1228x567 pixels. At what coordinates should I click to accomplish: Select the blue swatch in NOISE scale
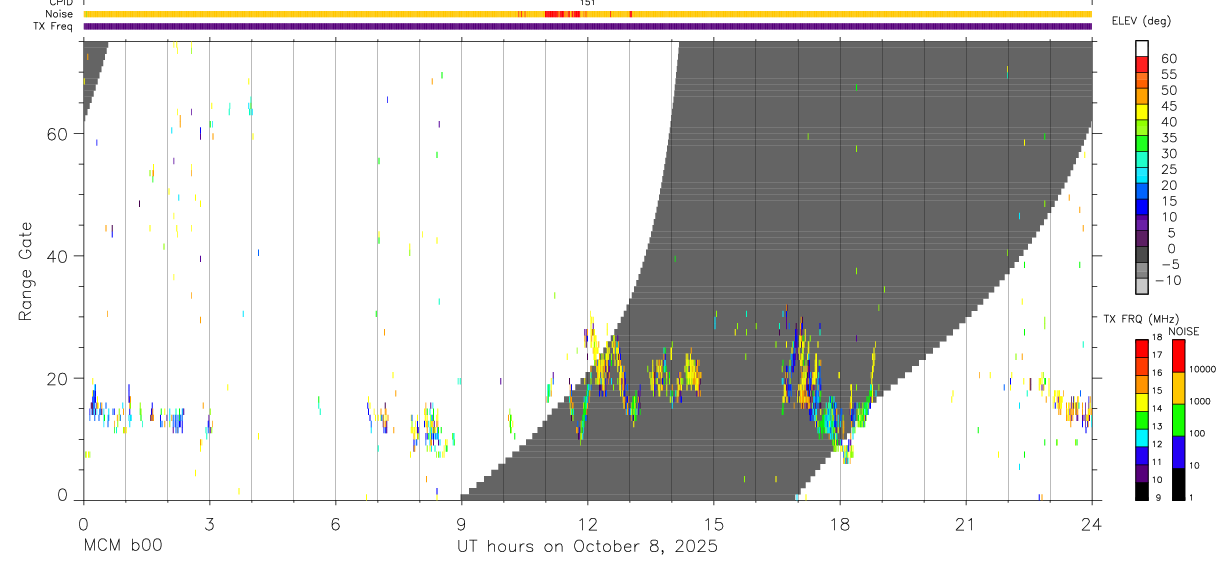tap(1179, 451)
